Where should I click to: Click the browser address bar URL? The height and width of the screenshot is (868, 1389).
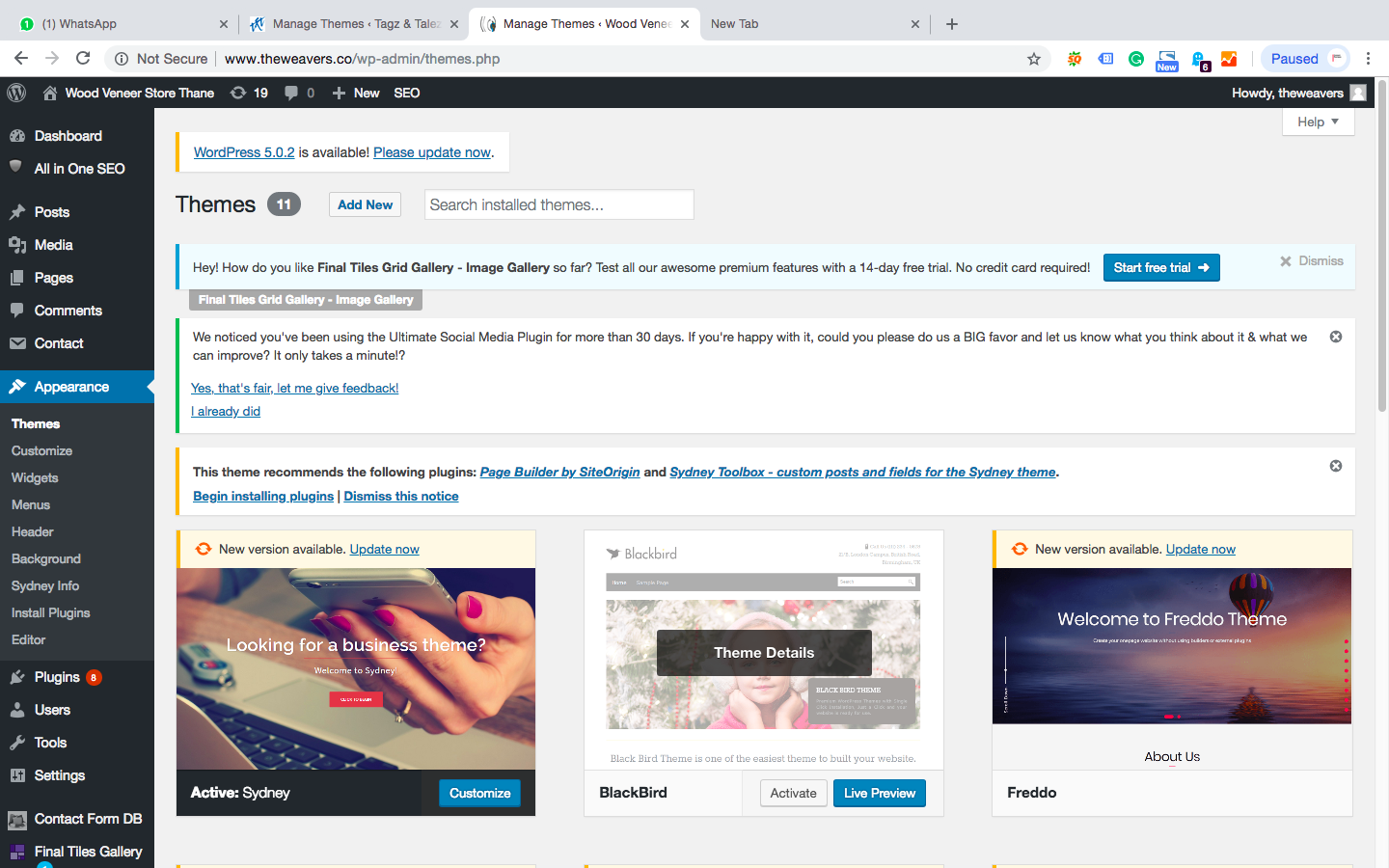pyautogui.click(x=362, y=59)
